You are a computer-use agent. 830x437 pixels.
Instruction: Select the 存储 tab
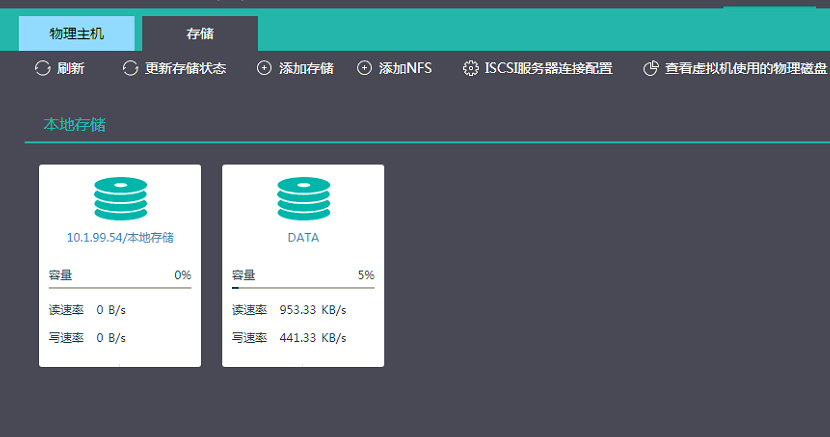click(x=200, y=34)
